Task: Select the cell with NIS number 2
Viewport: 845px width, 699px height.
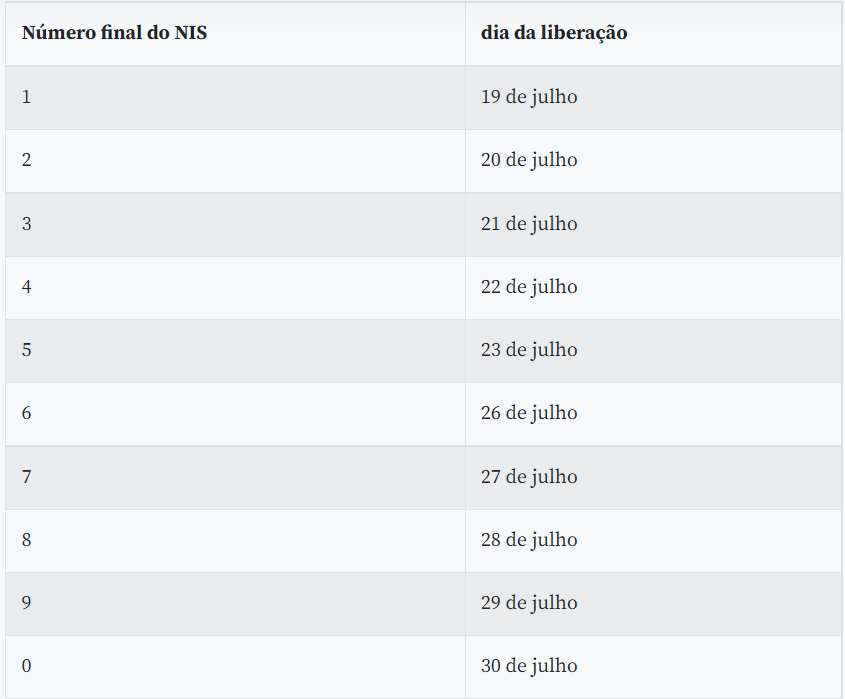Action: (x=236, y=161)
